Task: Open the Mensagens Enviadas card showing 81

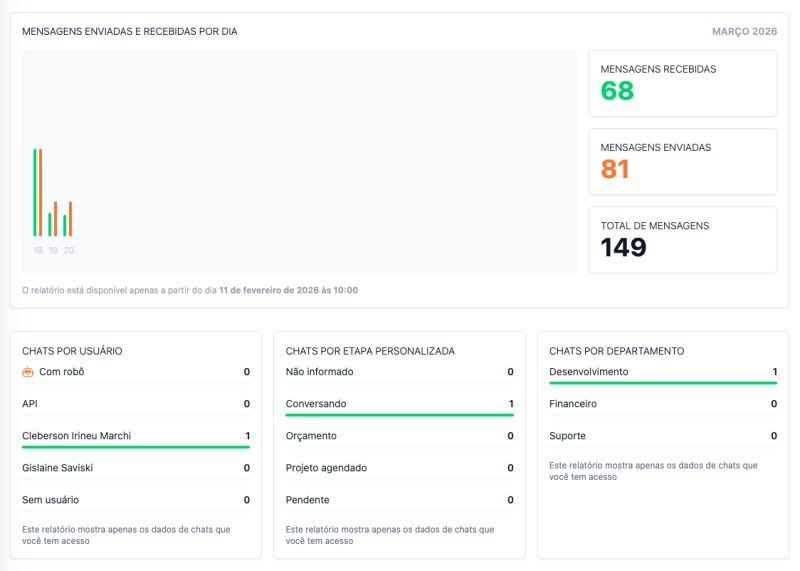Action: pyautogui.click(x=682, y=162)
